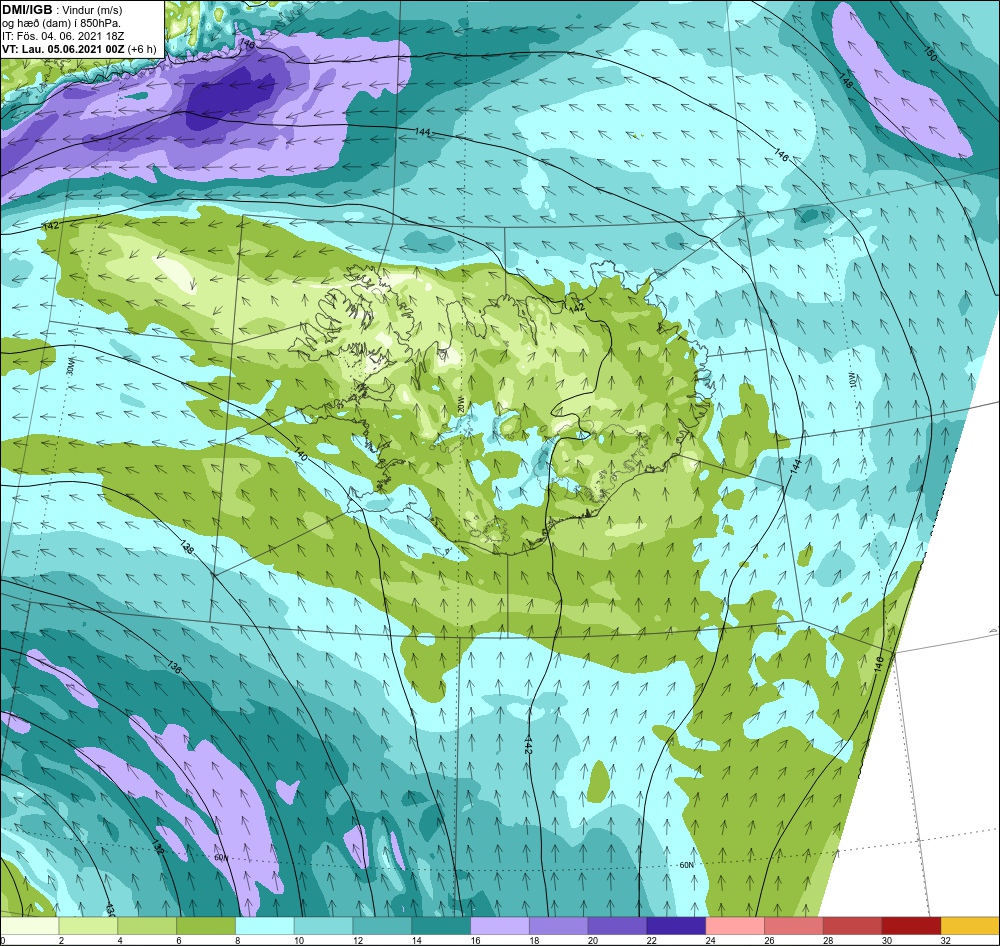Click the 12–14 m/s teal legend swatch
The width and height of the screenshot is (1000, 946).
coord(382,926)
